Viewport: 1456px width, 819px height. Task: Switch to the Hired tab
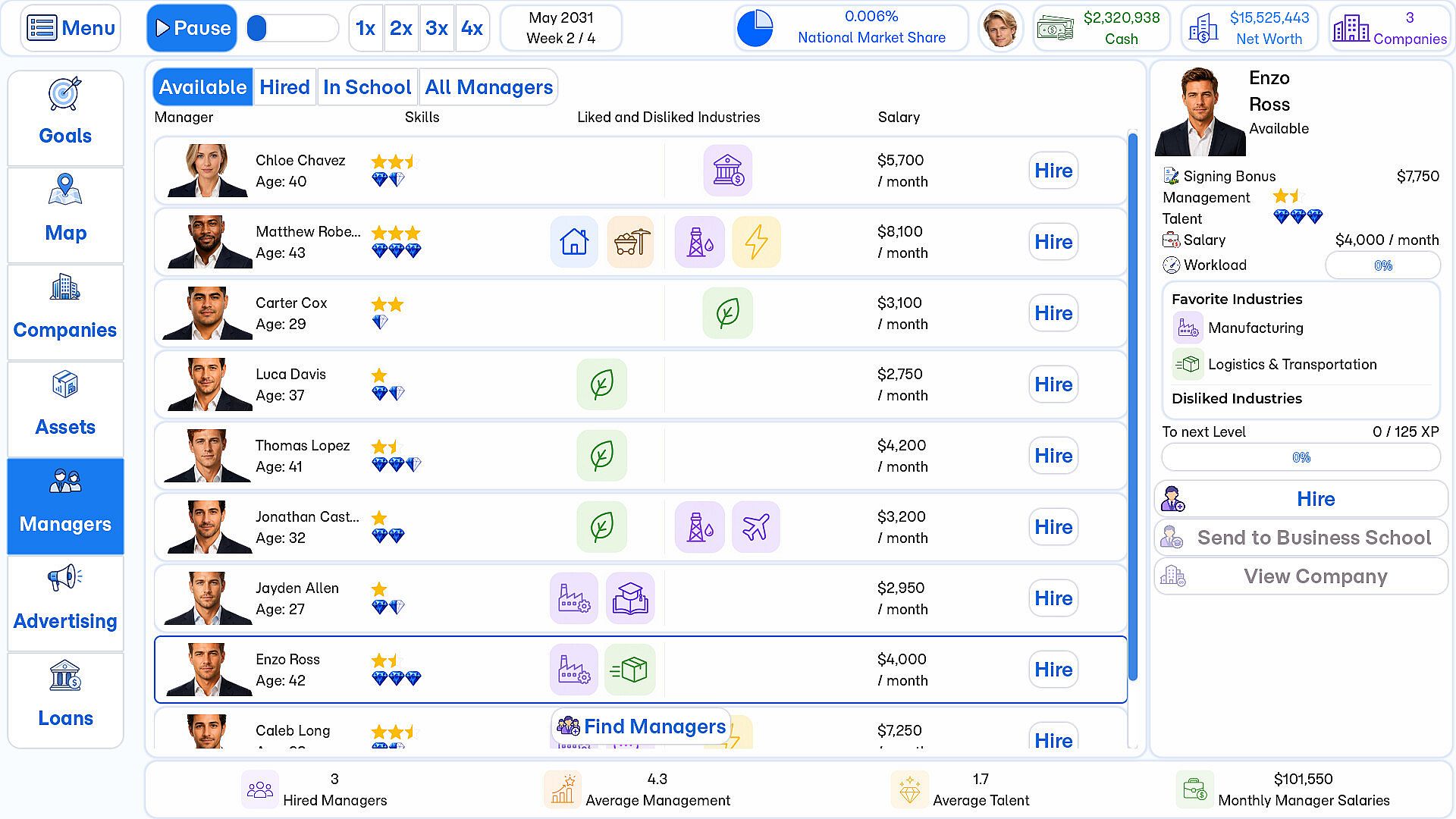(x=284, y=87)
